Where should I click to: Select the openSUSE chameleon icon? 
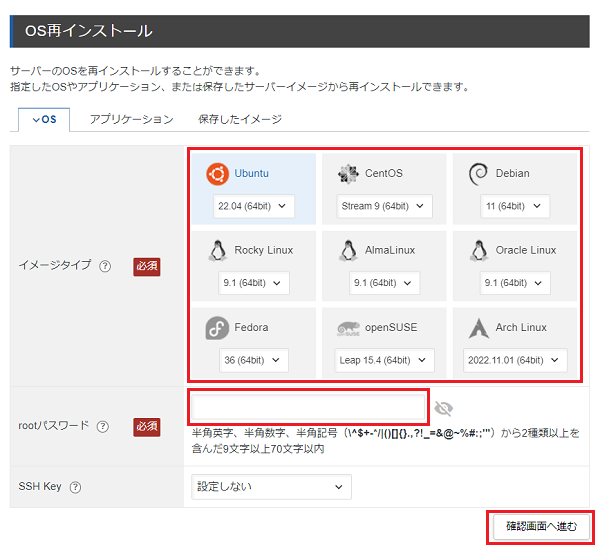tap(348, 329)
